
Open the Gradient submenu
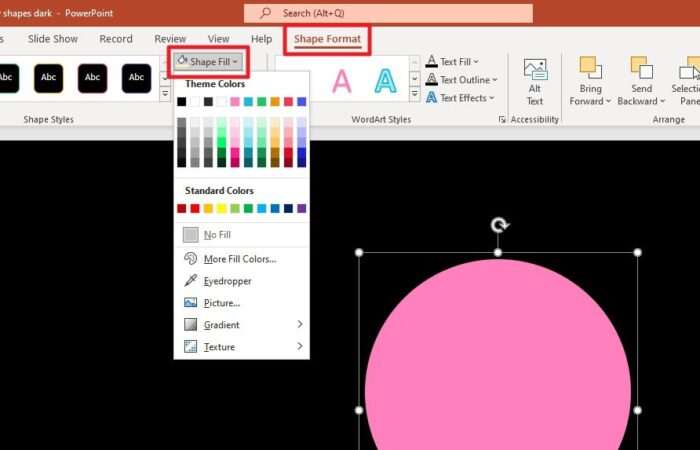point(241,325)
